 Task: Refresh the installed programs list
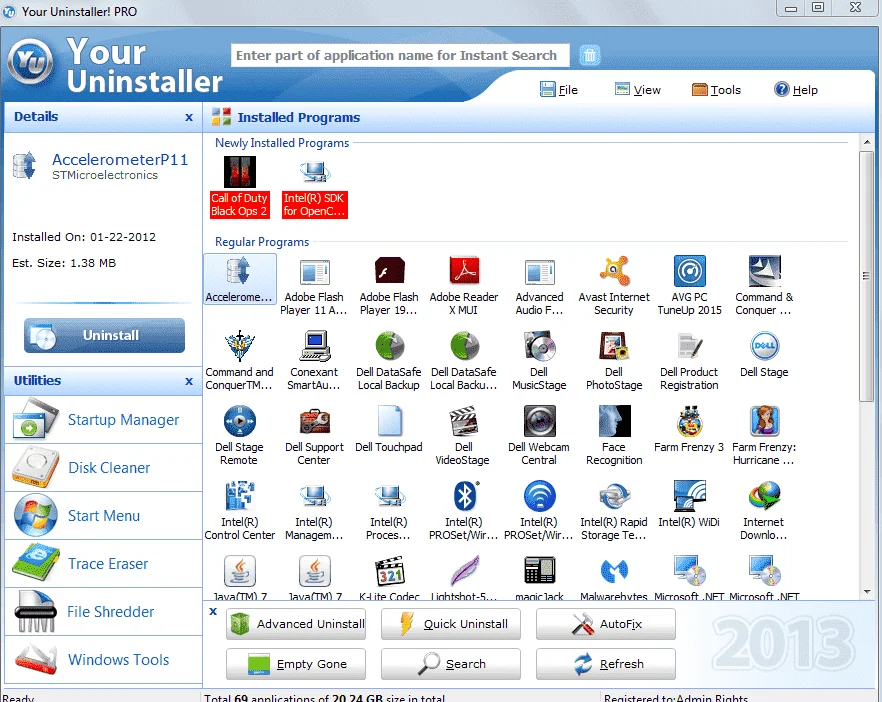pyautogui.click(x=606, y=664)
